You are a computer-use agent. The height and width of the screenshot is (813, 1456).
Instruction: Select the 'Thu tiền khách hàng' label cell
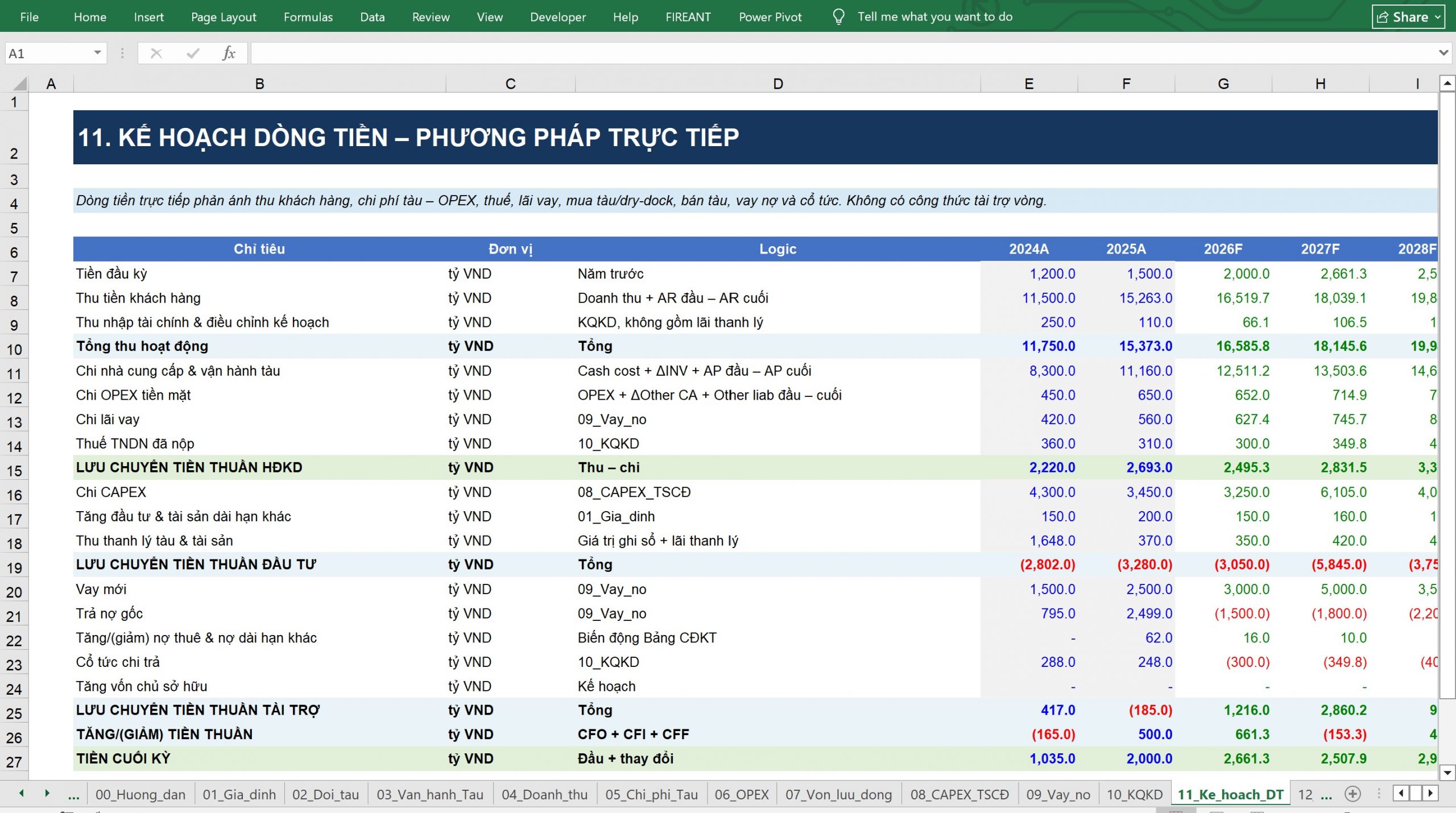pyautogui.click(x=259, y=298)
